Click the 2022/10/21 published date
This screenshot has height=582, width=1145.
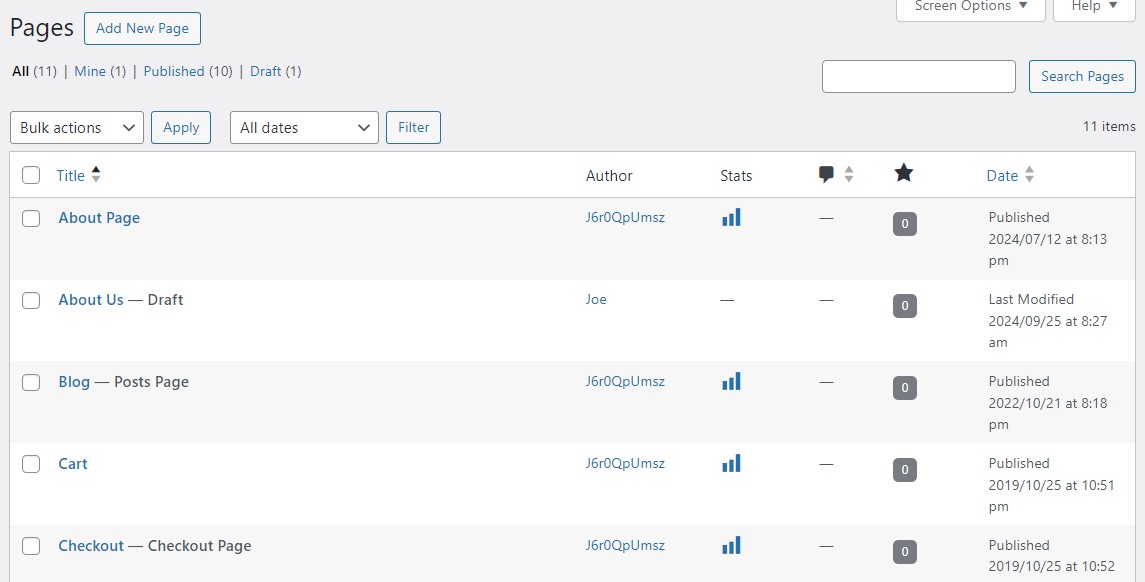(x=1048, y=402)
